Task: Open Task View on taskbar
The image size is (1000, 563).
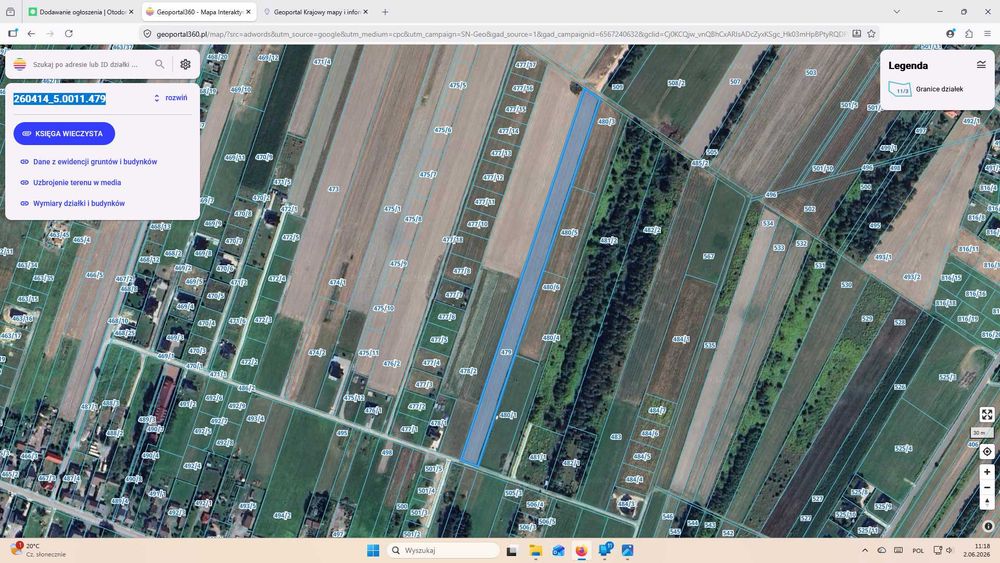Action: point(511,550)
